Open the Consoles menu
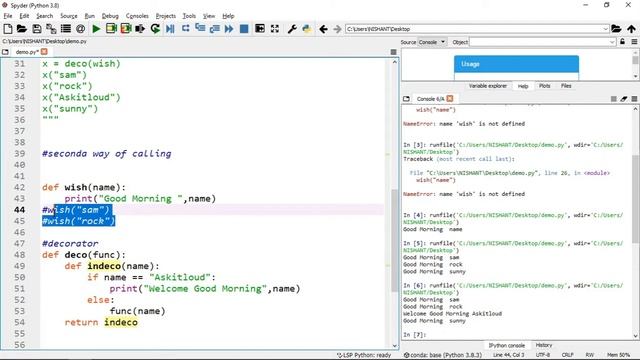Image resolution: width=640 pixels, height=360 pixels. coord(137,16)
